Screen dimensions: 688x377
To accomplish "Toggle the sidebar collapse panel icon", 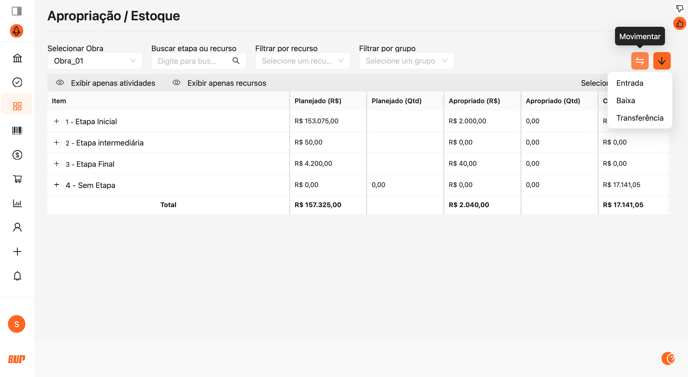I will (x=17, y=11).
